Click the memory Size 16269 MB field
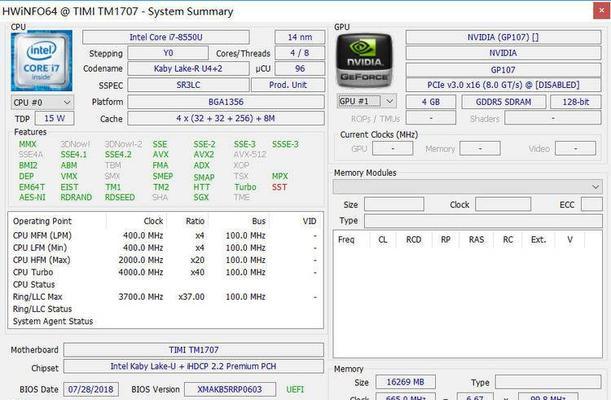The height and width of the screenshot is (400, 611). point(405,382)
